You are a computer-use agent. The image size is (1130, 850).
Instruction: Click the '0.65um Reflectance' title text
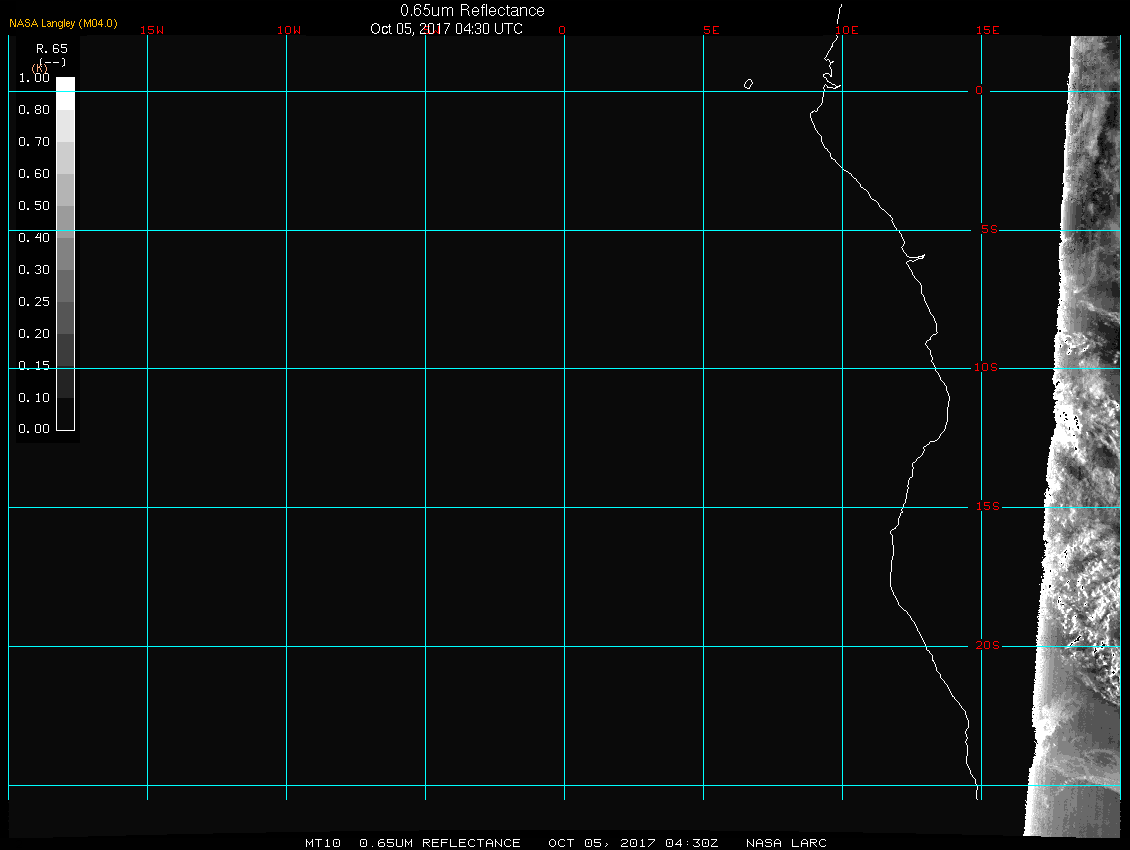pos(472,10)
